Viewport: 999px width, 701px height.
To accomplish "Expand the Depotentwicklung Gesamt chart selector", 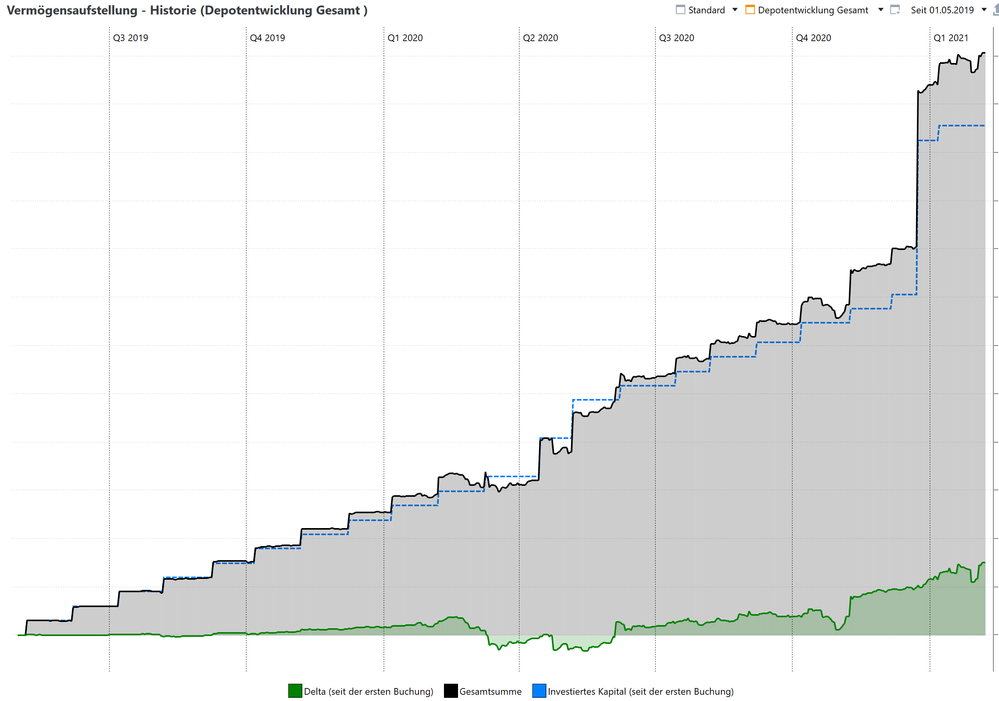I will click(x=881, y=10).
